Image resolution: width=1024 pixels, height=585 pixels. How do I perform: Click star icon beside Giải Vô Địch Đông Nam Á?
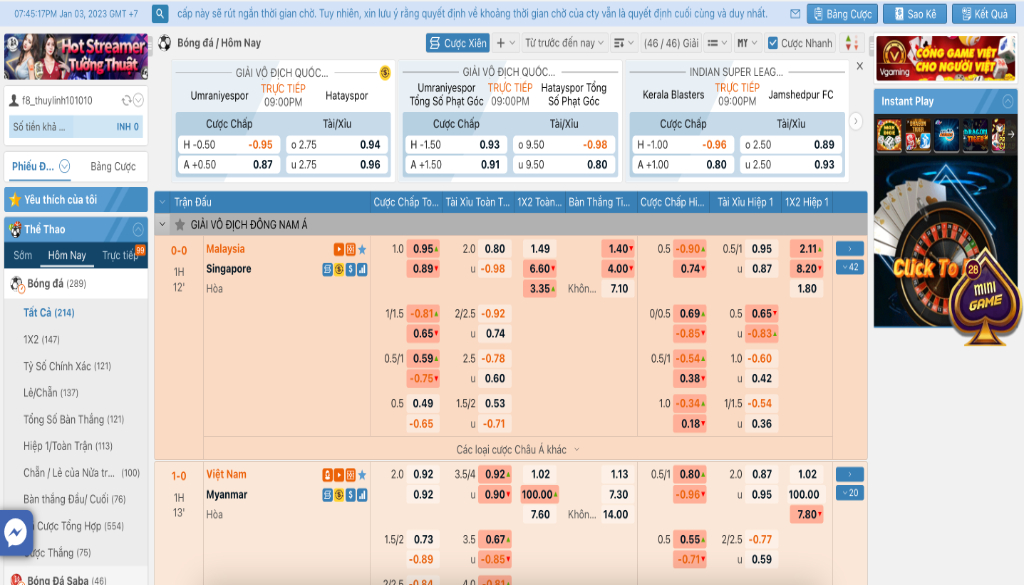coord(181,225)
